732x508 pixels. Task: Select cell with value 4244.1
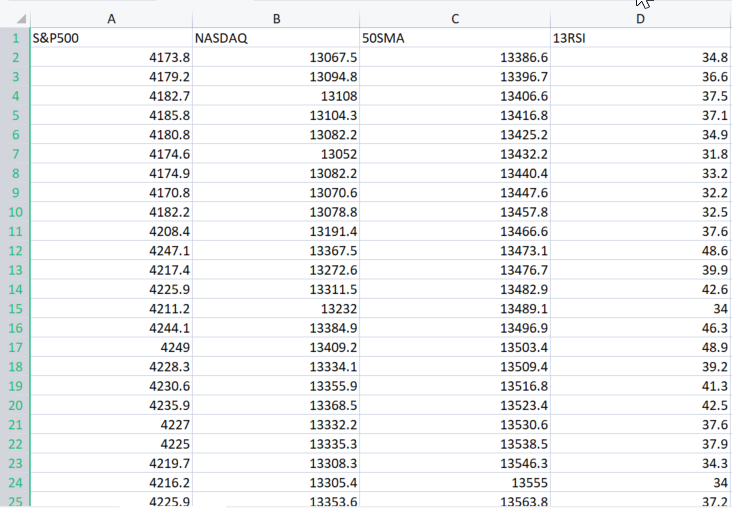point(111,328)
